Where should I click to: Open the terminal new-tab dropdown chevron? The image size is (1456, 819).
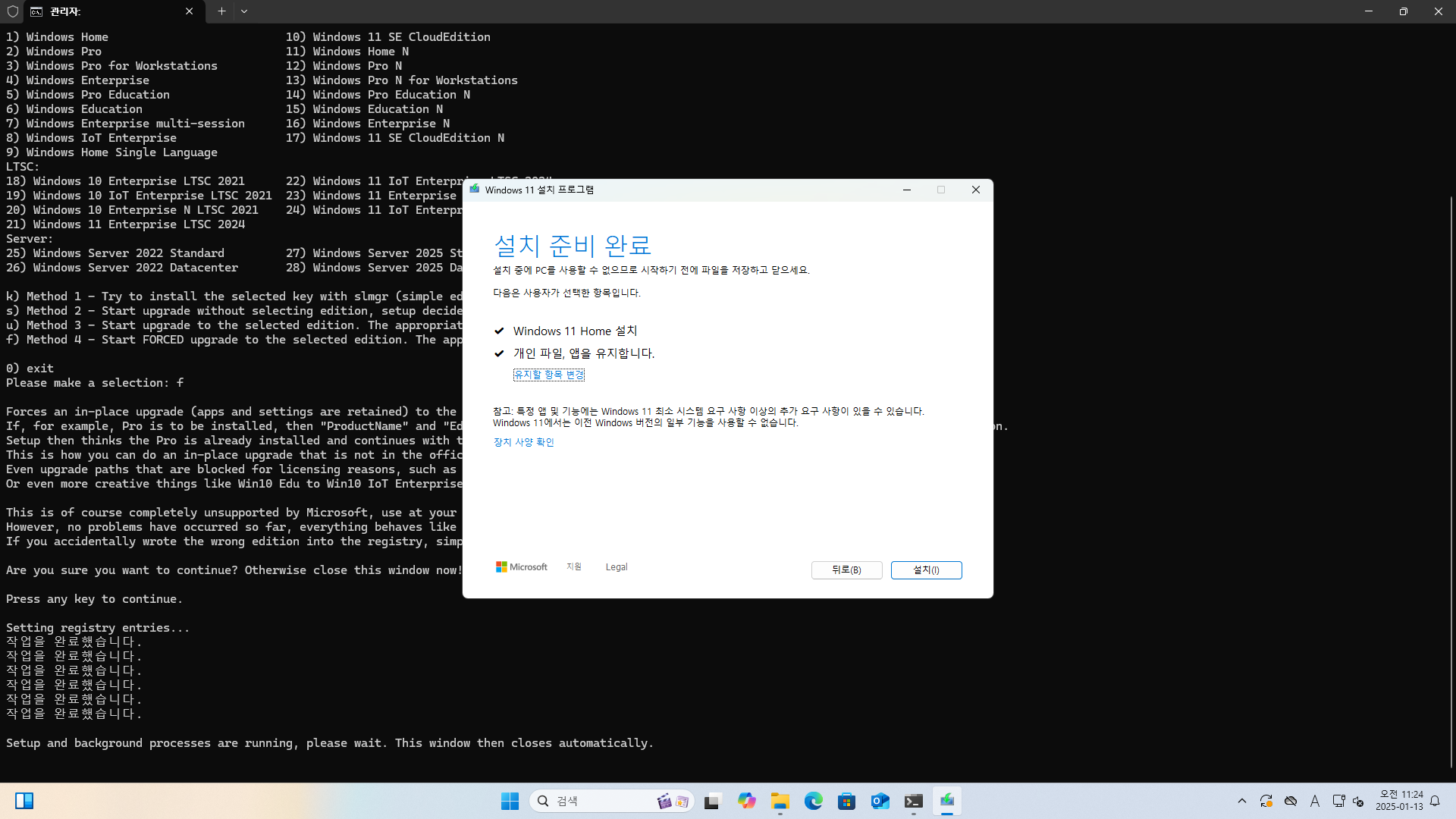click(244, 11)
